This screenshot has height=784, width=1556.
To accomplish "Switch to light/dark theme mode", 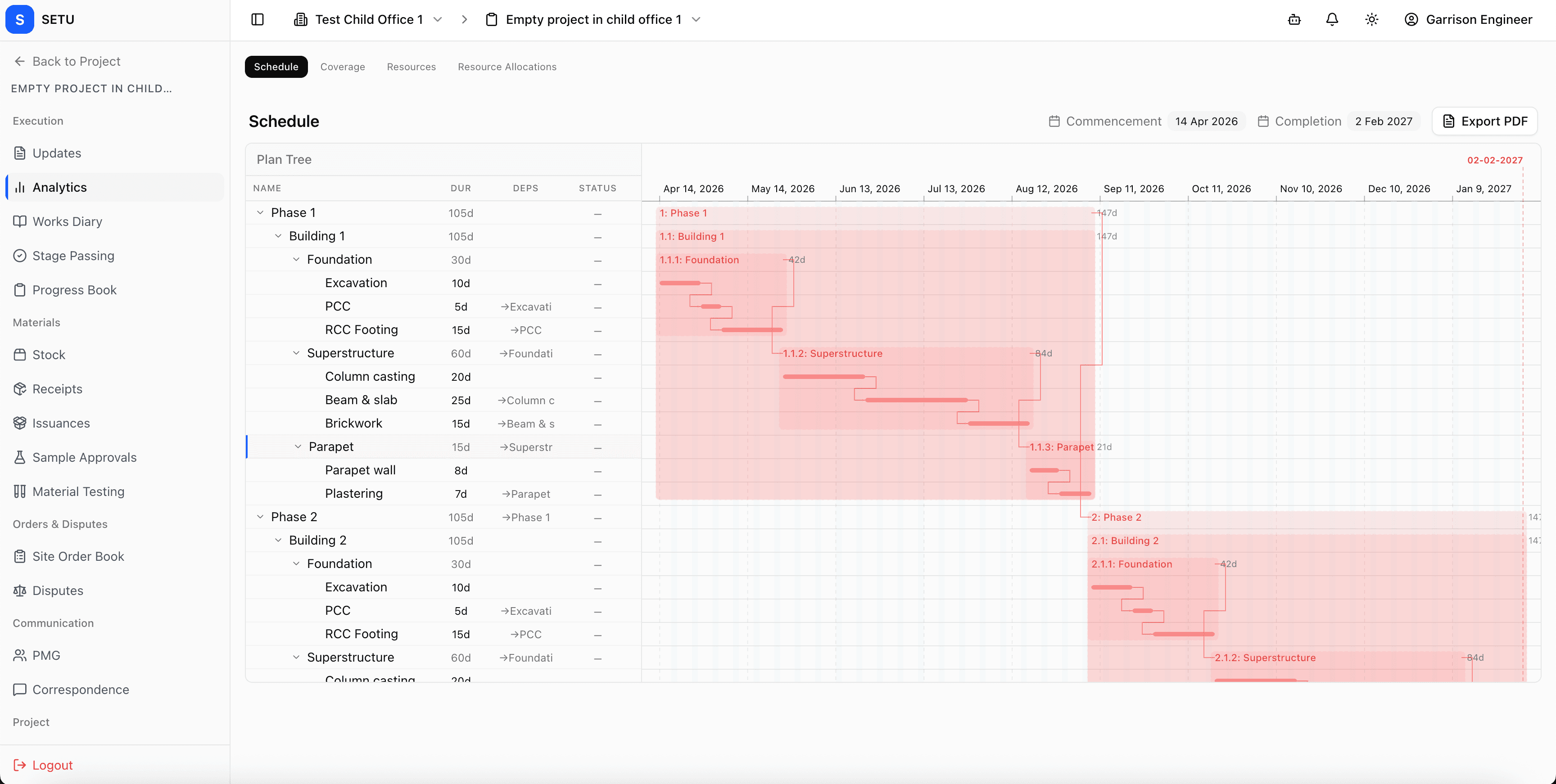I will tap(1371, 19).
